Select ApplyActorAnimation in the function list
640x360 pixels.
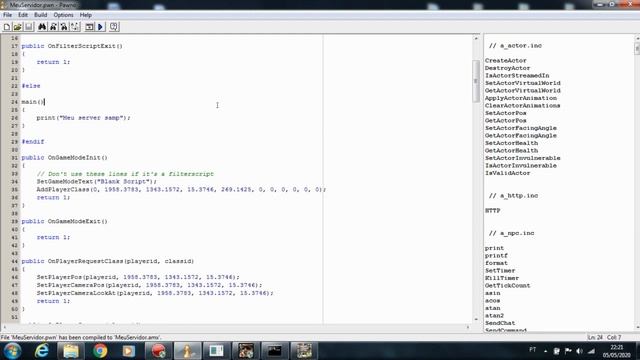point(520,98)
